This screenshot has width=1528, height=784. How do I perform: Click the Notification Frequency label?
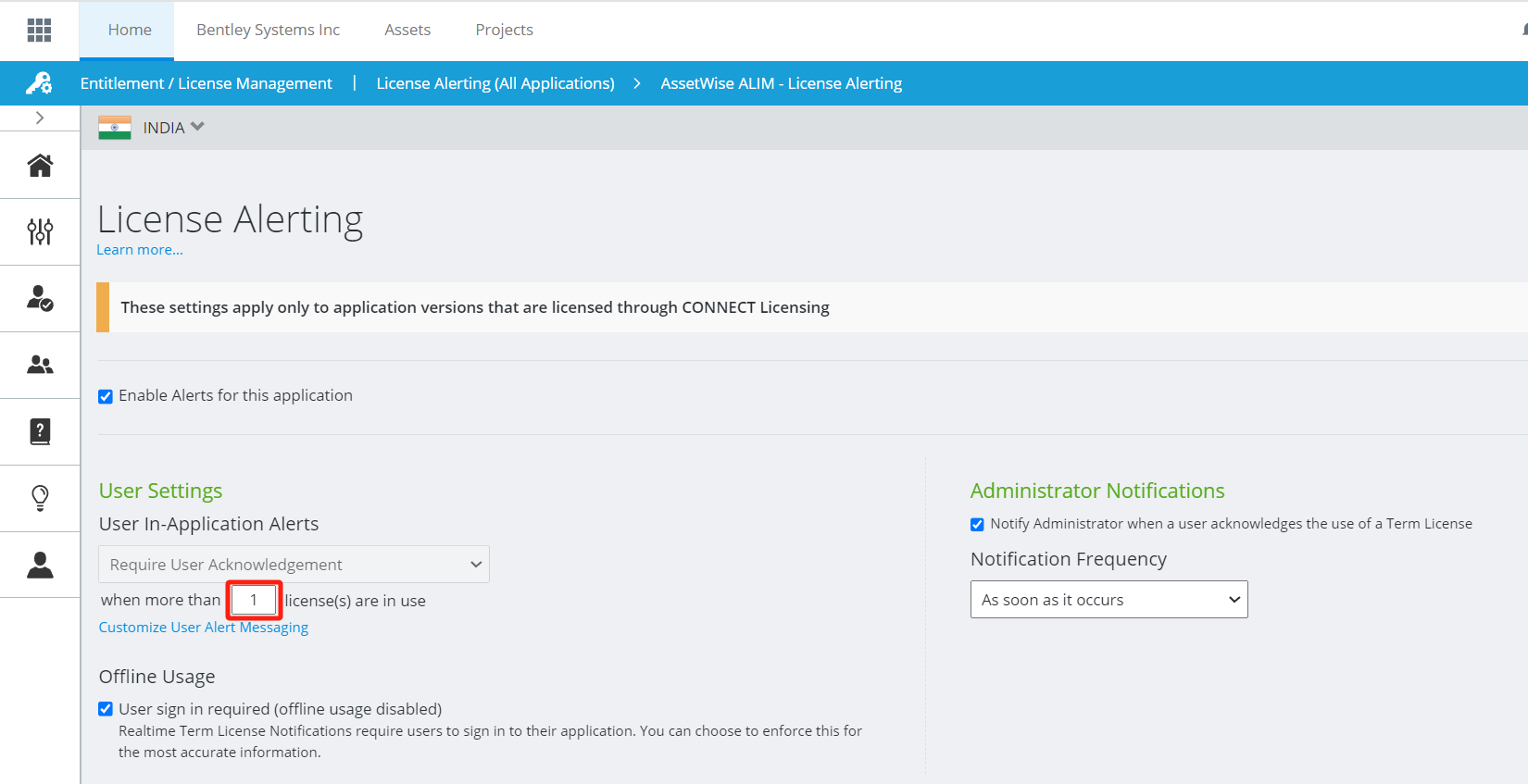[1069, 559]
